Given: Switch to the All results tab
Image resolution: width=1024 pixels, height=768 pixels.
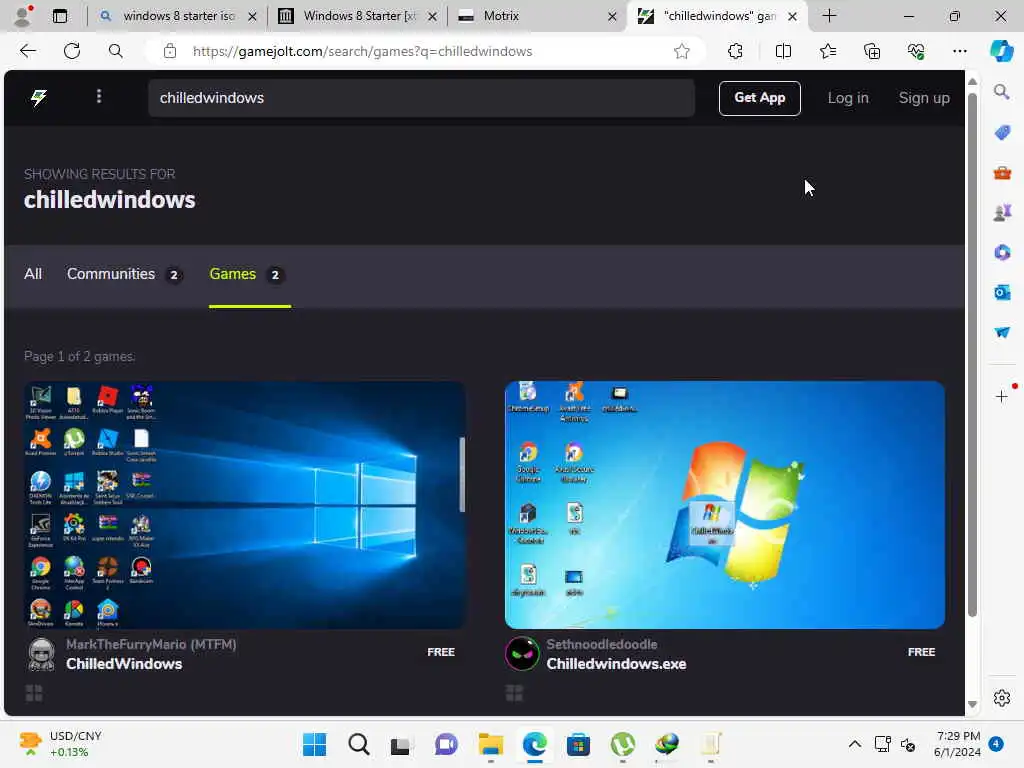Looking at the screenshot, I should click(33, 274).
